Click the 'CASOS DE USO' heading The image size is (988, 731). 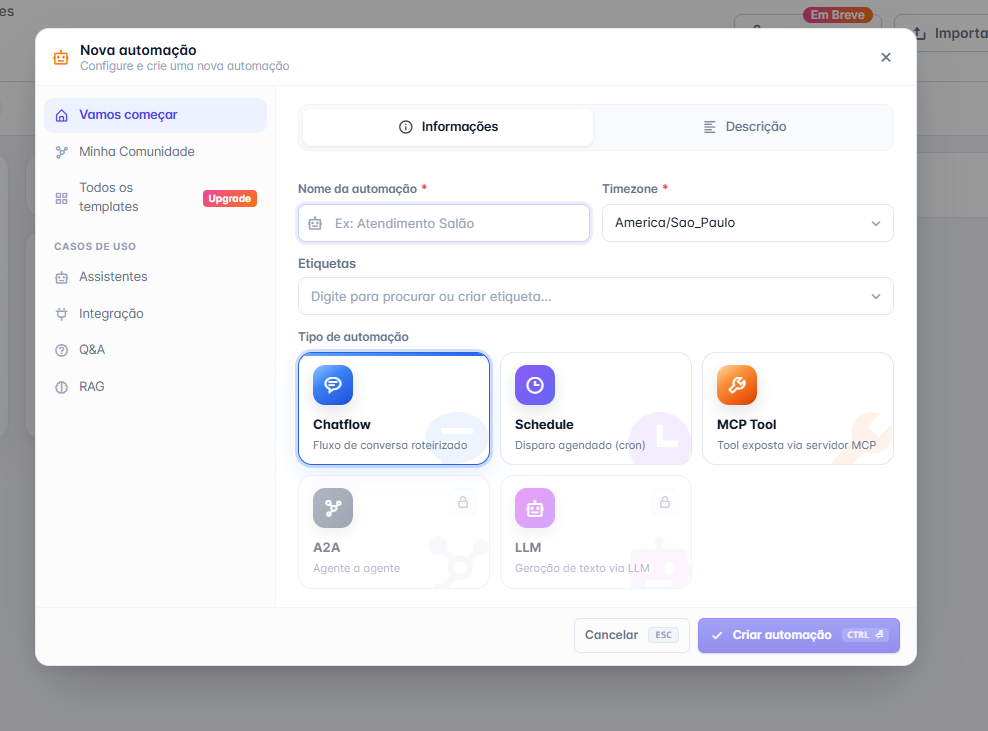pos(95,246)
